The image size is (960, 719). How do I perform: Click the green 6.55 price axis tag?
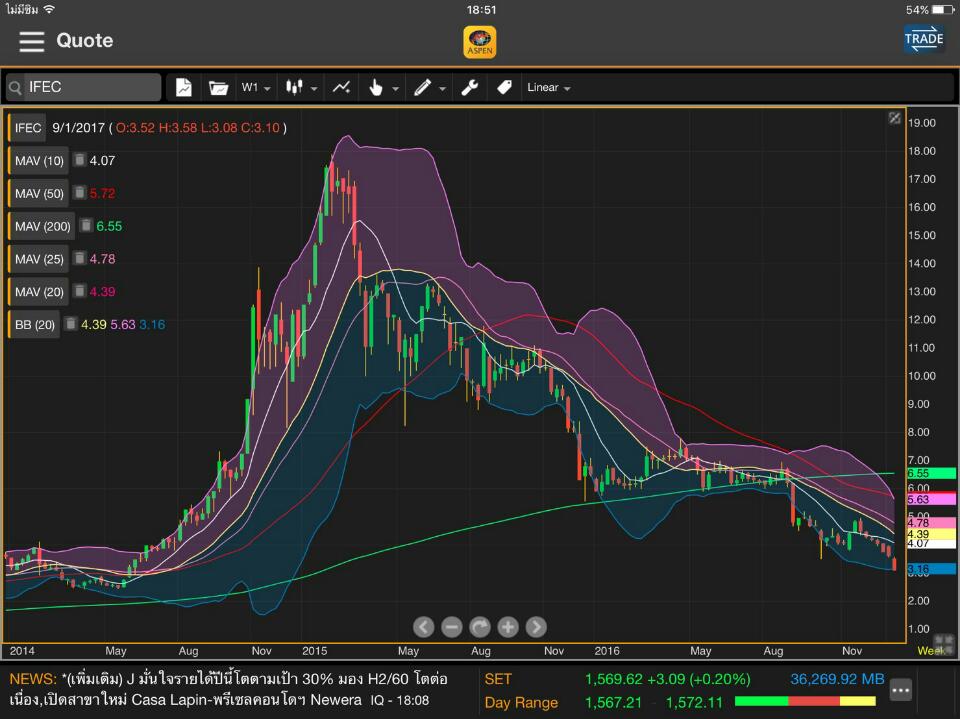(931, 473)
